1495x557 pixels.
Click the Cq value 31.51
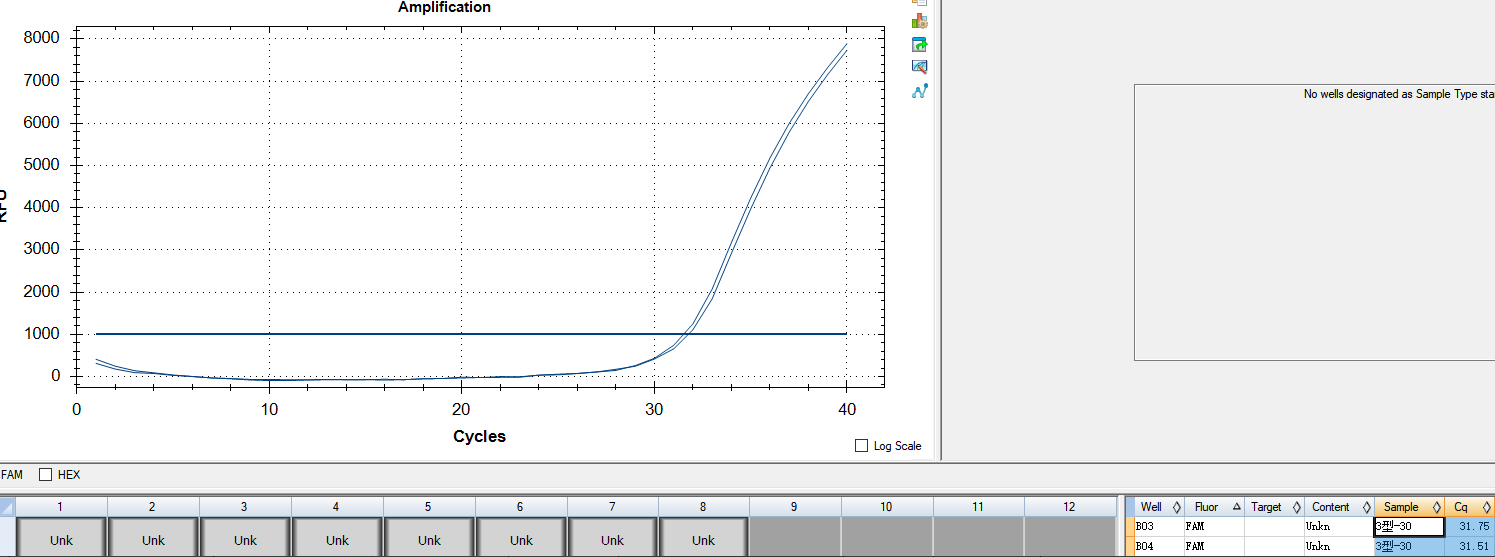click(1469, 546)
